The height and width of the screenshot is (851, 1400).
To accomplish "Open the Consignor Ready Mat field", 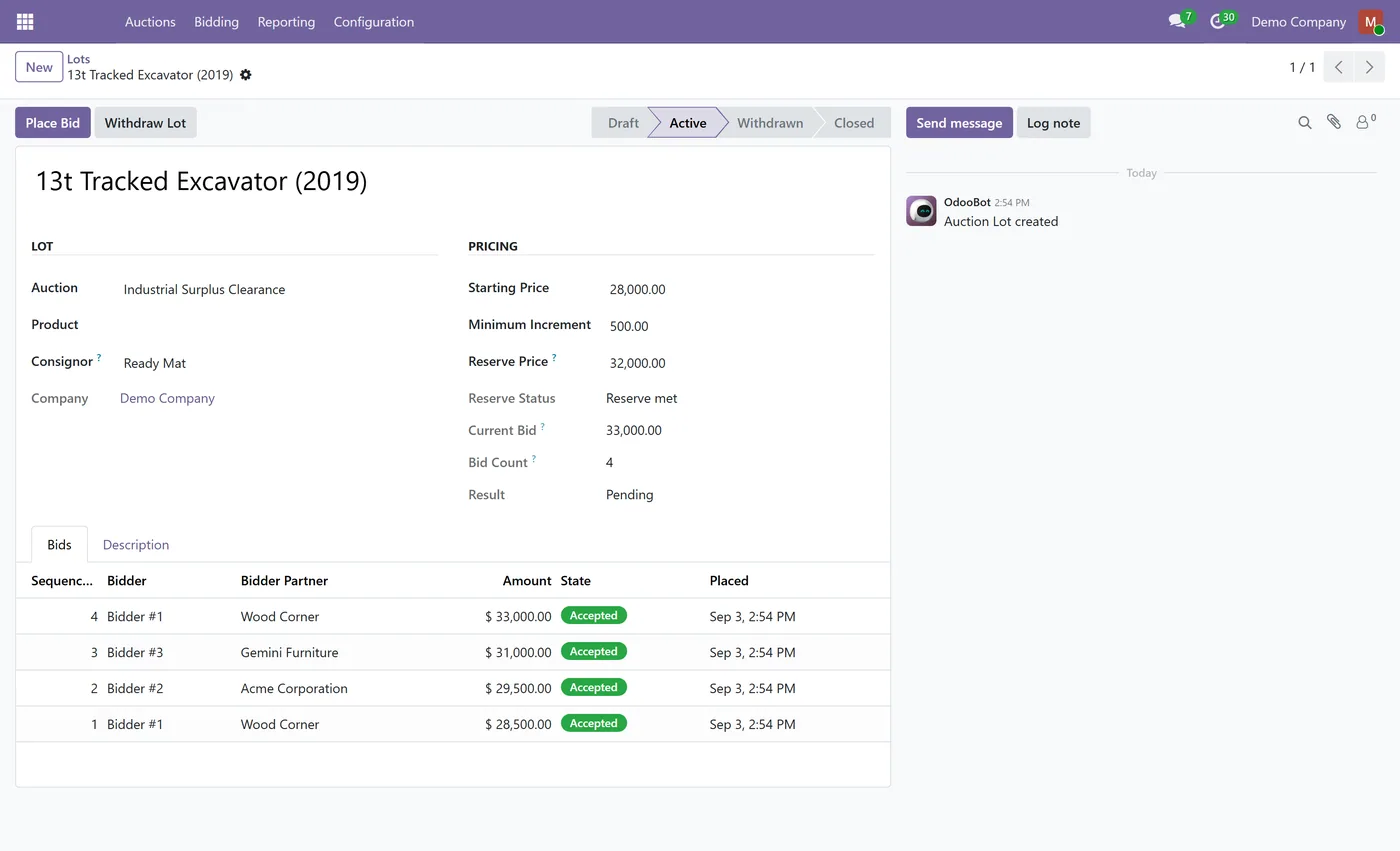I will point(280,363).
